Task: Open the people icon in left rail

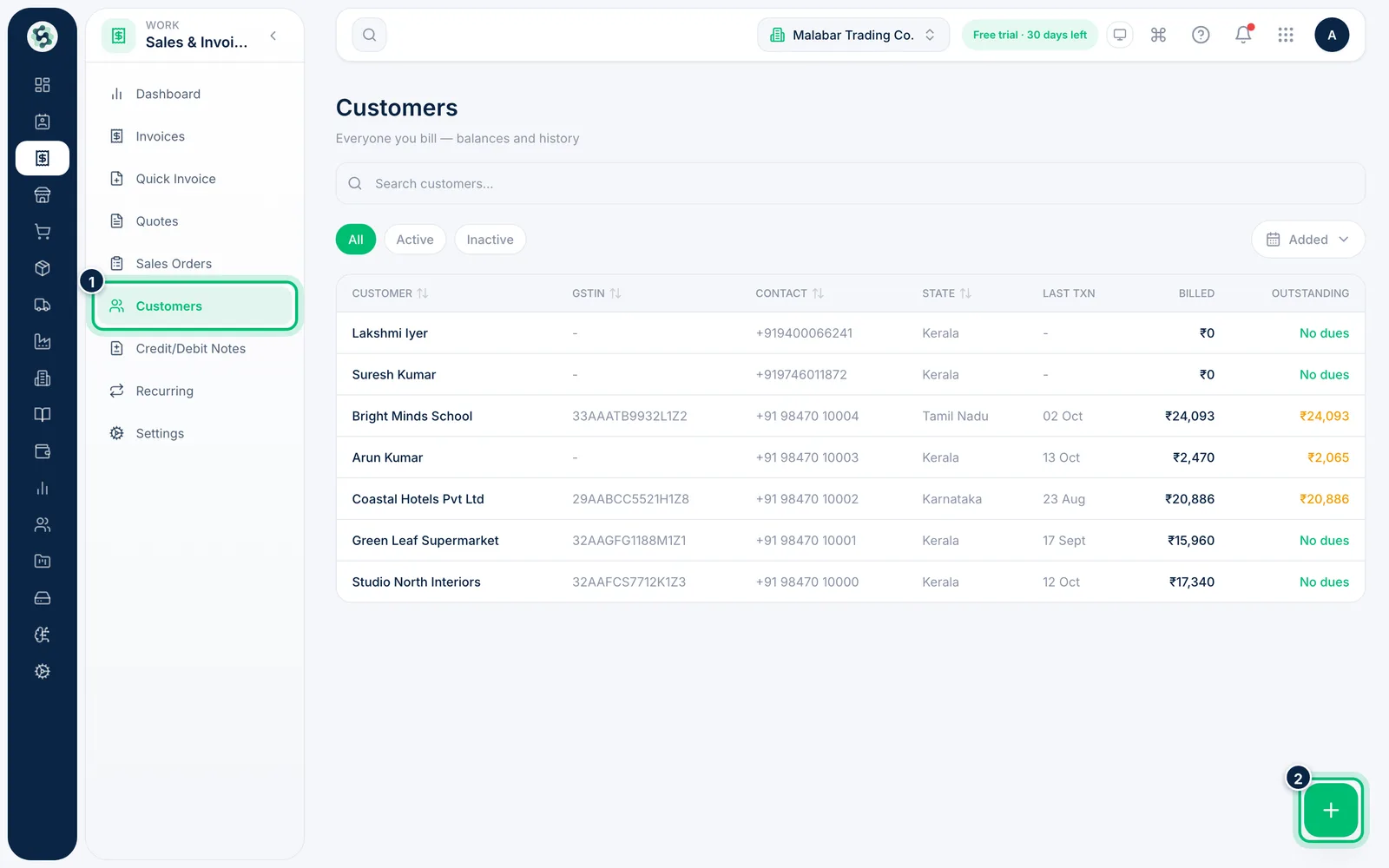Action: (x=42, y=525)
